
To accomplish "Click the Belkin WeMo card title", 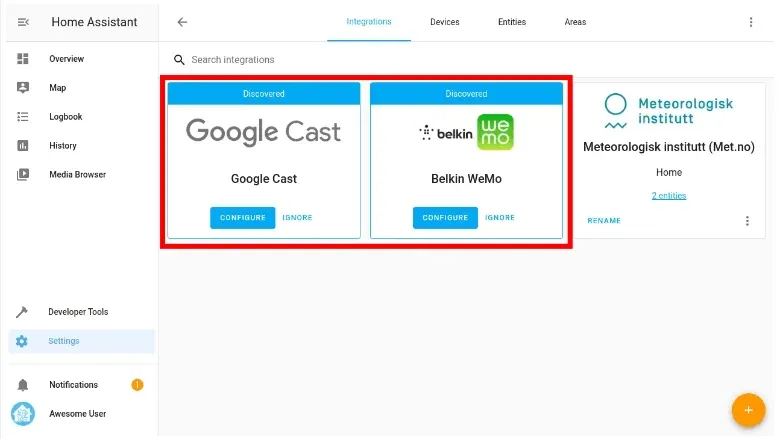I will point(467,179).
